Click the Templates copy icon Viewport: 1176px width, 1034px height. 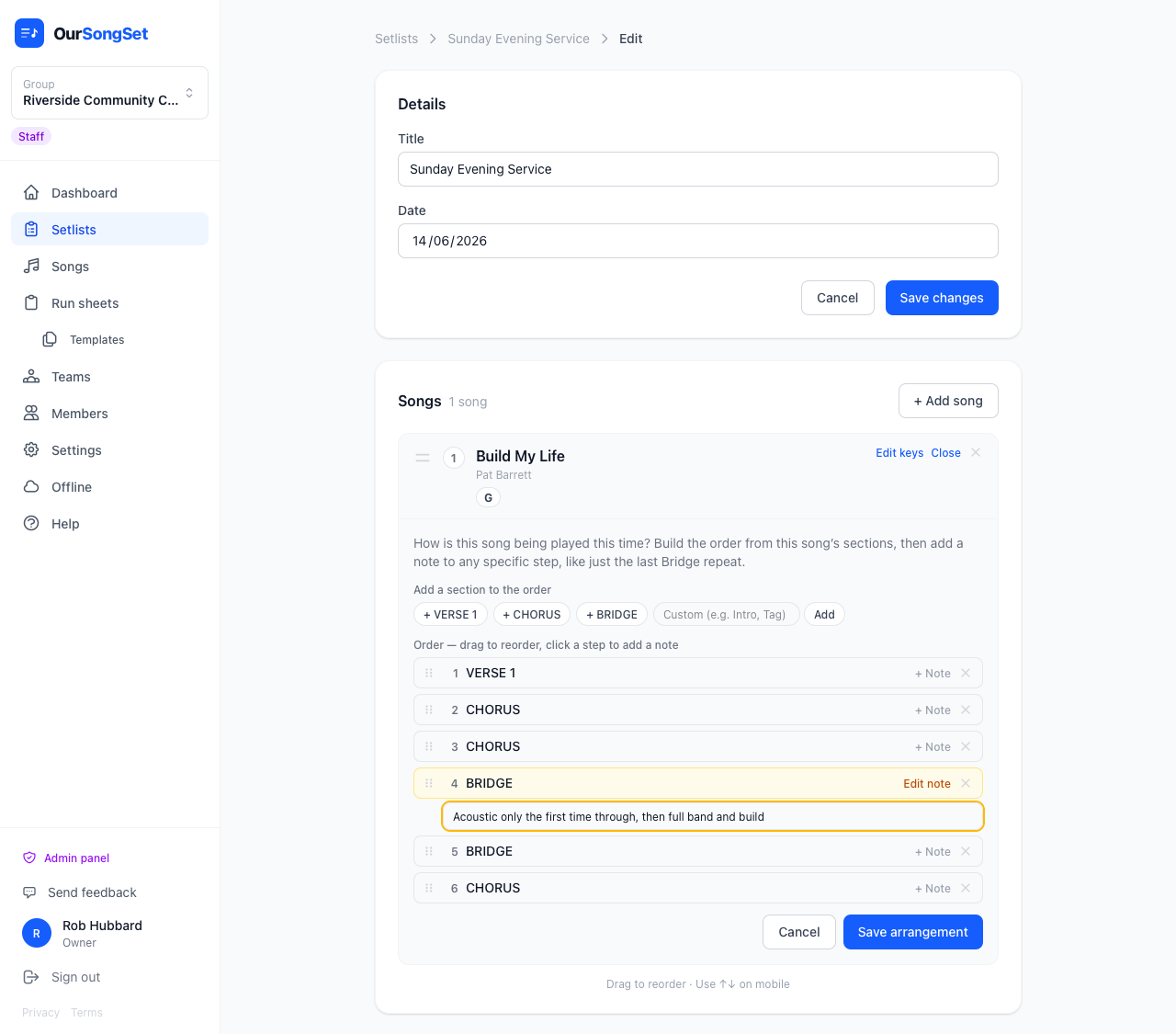[x=50, y=340]
